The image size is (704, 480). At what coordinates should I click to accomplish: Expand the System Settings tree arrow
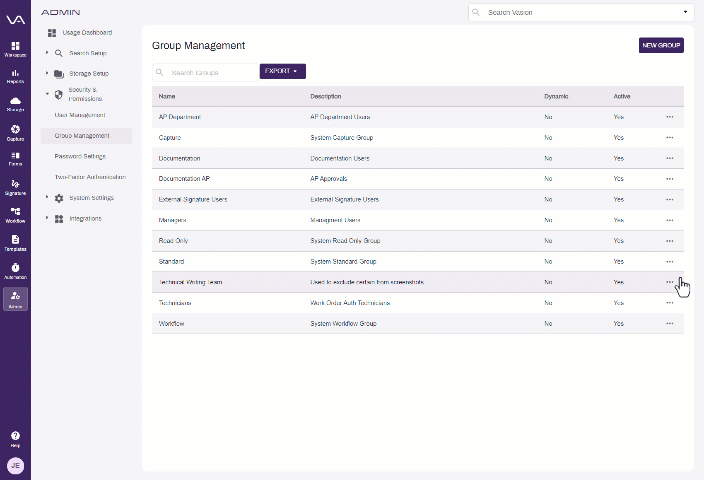pyautogui.click(x=47, y=197)
